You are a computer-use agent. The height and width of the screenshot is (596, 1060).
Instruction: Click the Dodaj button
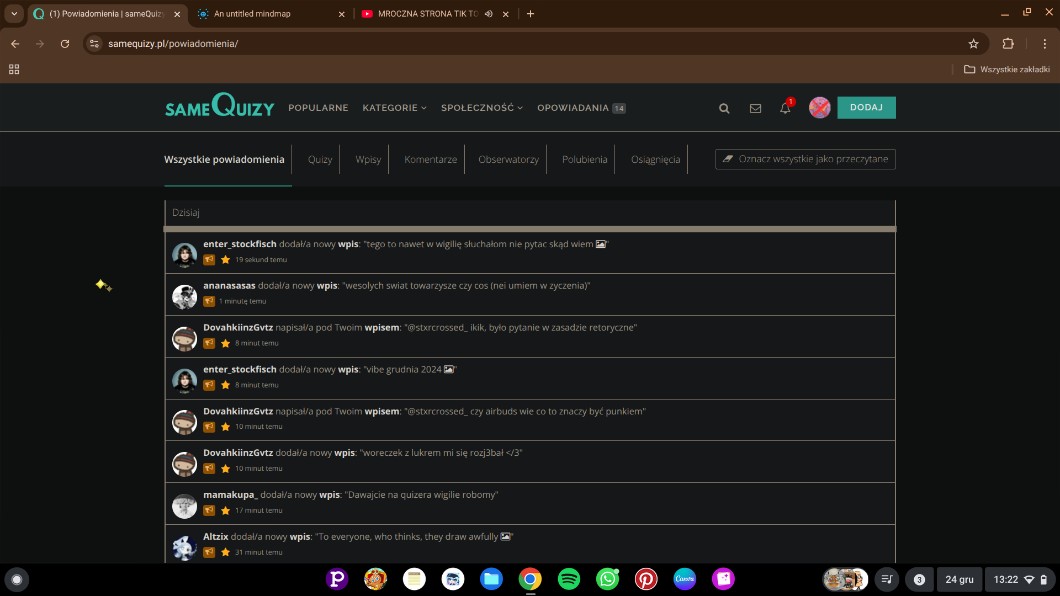coord(866,108)
